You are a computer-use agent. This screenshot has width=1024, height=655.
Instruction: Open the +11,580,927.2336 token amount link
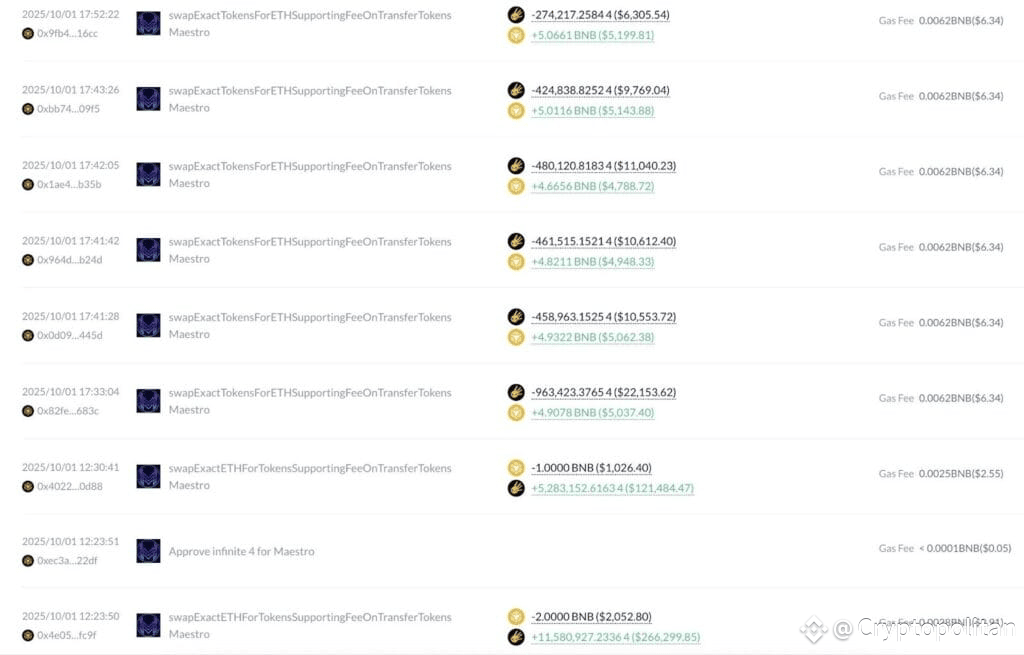615,637
